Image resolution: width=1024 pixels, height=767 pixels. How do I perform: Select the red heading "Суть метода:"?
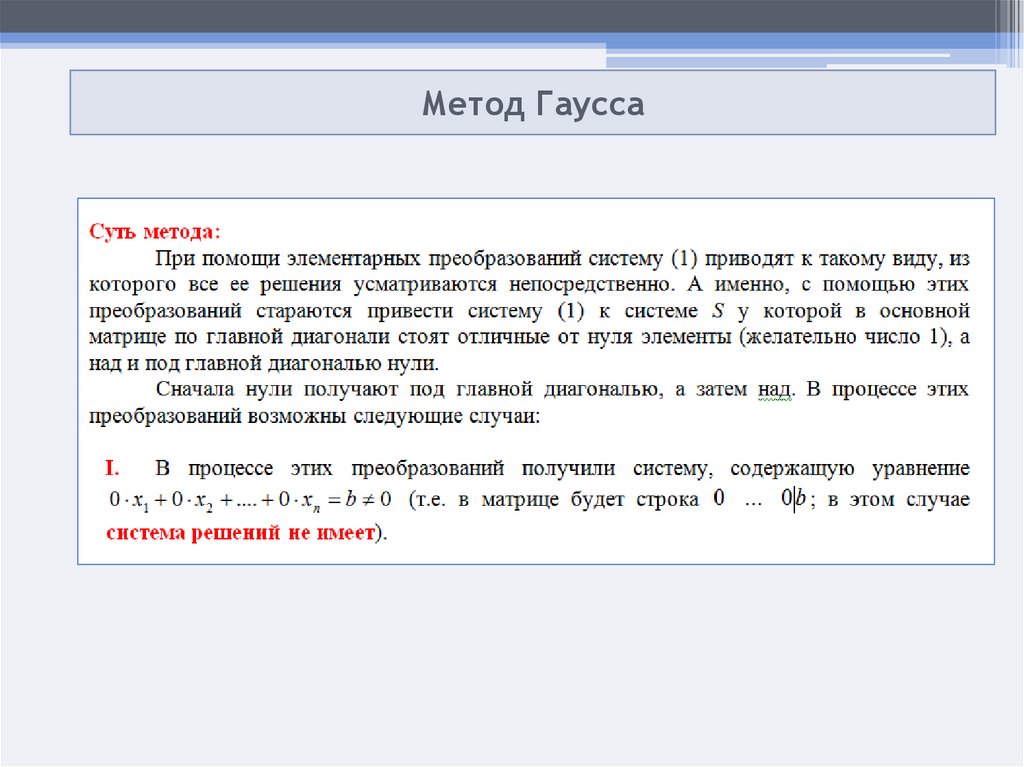pos(155,232)
